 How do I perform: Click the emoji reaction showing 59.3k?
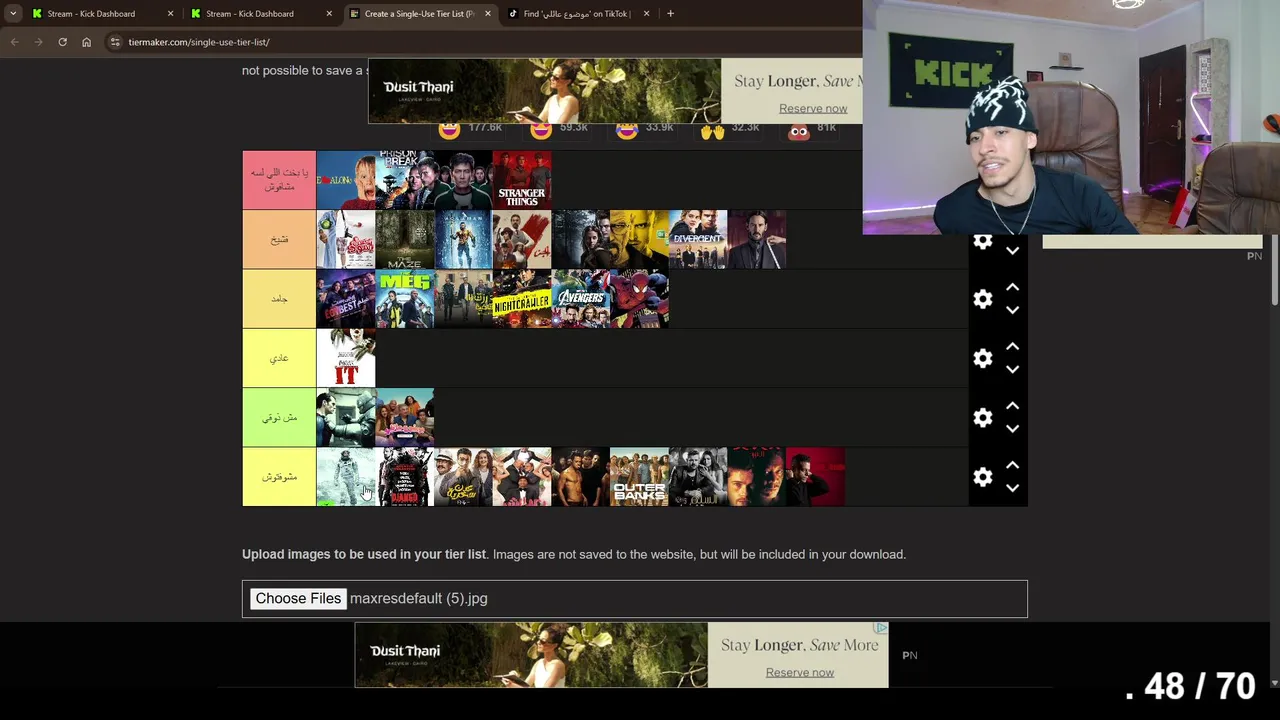point(541,130)
